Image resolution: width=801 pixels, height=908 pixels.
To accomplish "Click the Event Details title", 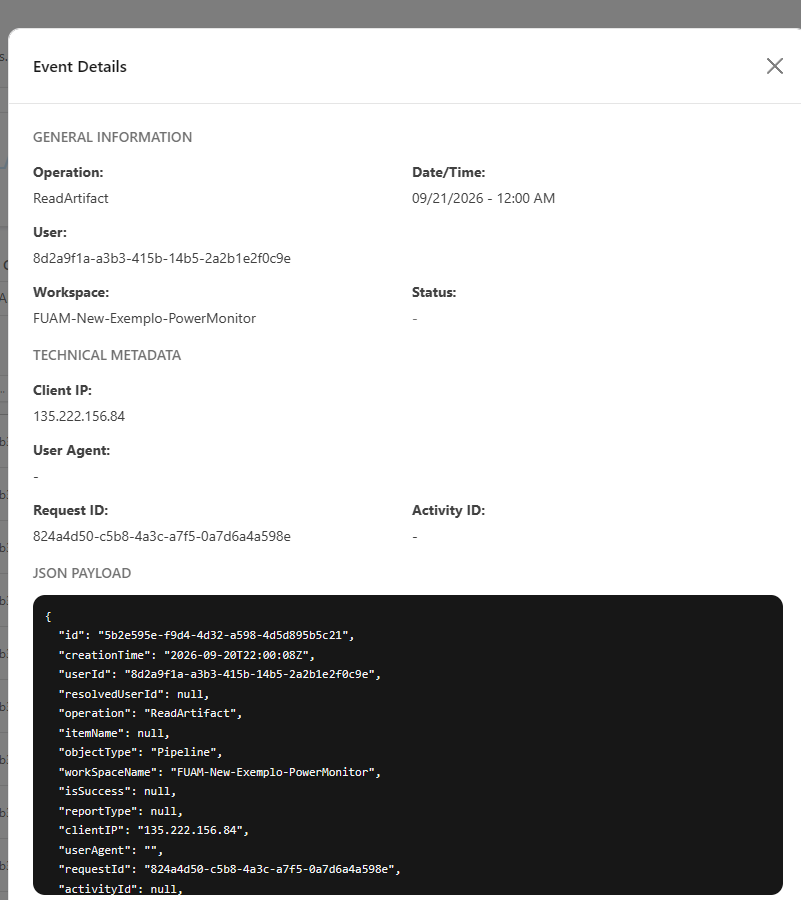I will [x=79, y=67].
